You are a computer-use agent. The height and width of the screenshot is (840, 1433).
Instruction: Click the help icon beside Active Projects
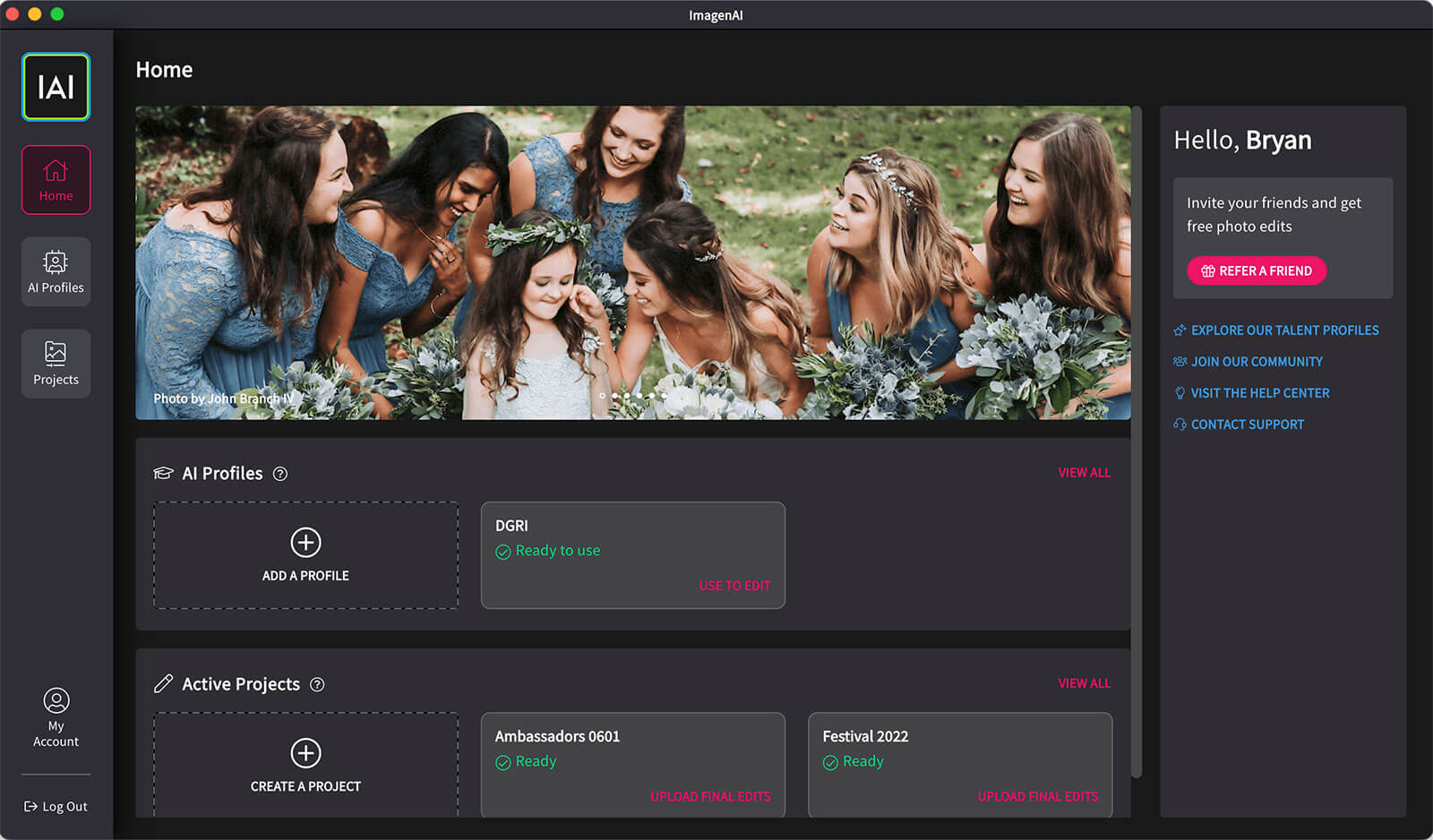[x=317, y=684]
